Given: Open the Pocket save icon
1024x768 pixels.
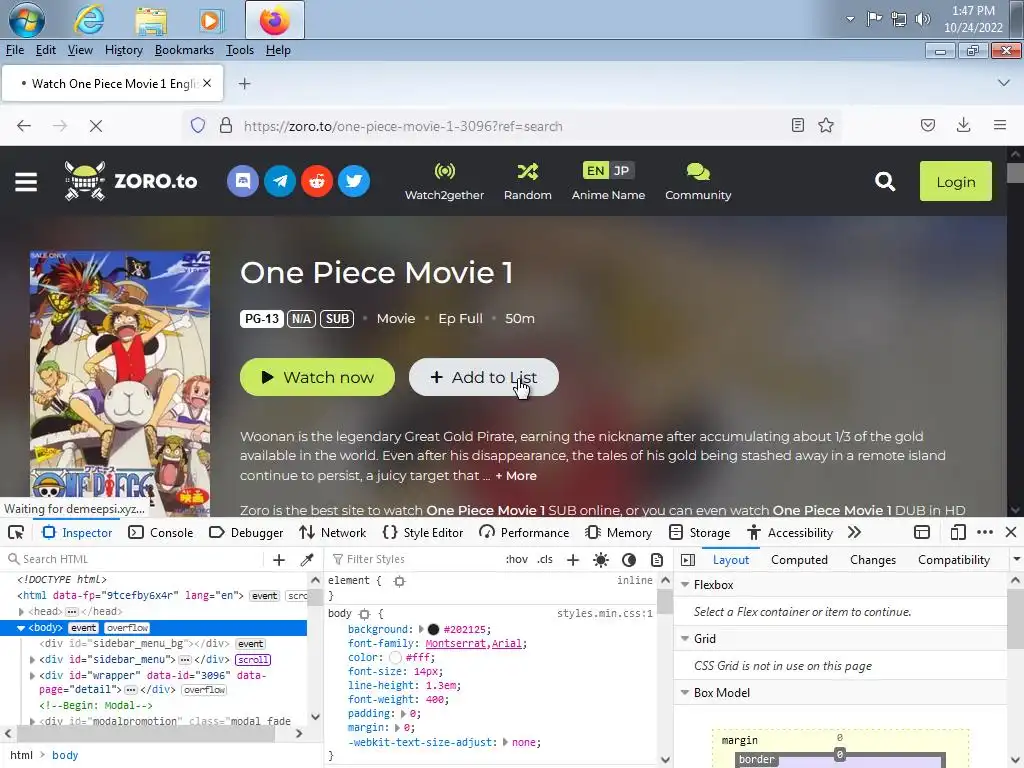Looking at the screenshot, I should pyautogui.click(x=928, y=125).
